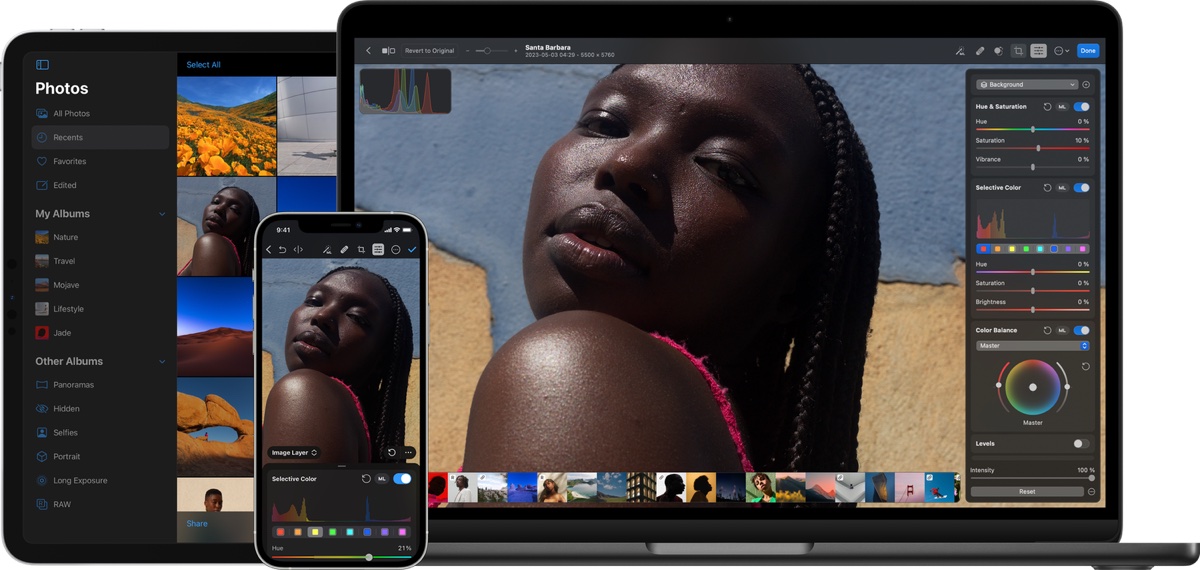Click Revert to Original on MacBook
The image size is (1200, 570).
[429, 50]
